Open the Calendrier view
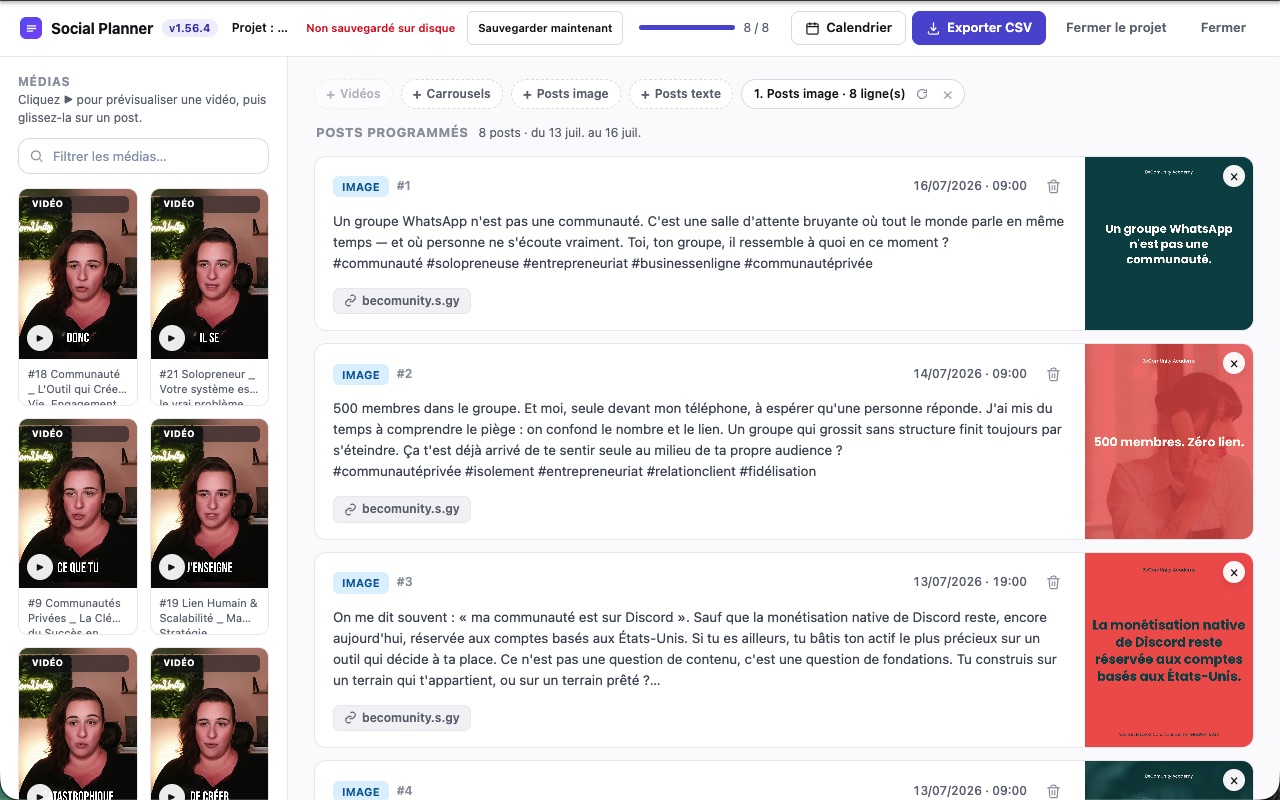The width and height of the screenshot is (1280, 800). click(848, 28)
